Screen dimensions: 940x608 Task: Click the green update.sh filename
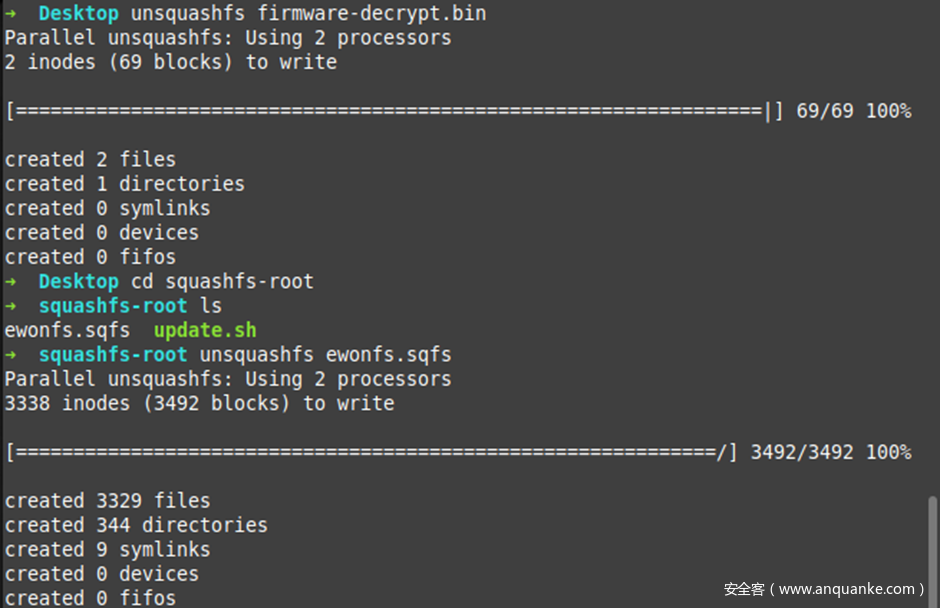(x=205, y=330)
